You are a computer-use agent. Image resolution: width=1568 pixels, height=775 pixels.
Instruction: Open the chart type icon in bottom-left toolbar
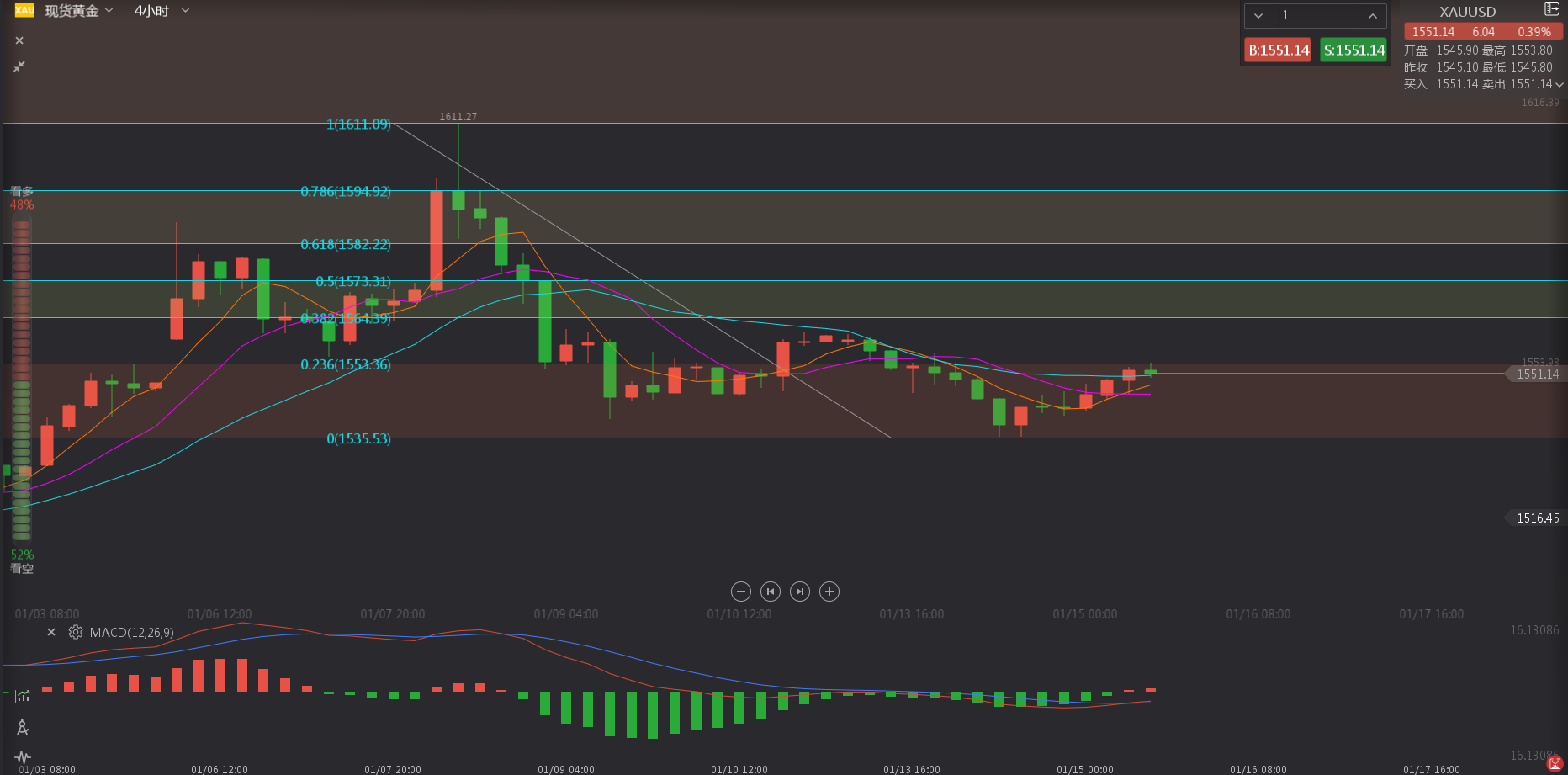click(23, 697)
